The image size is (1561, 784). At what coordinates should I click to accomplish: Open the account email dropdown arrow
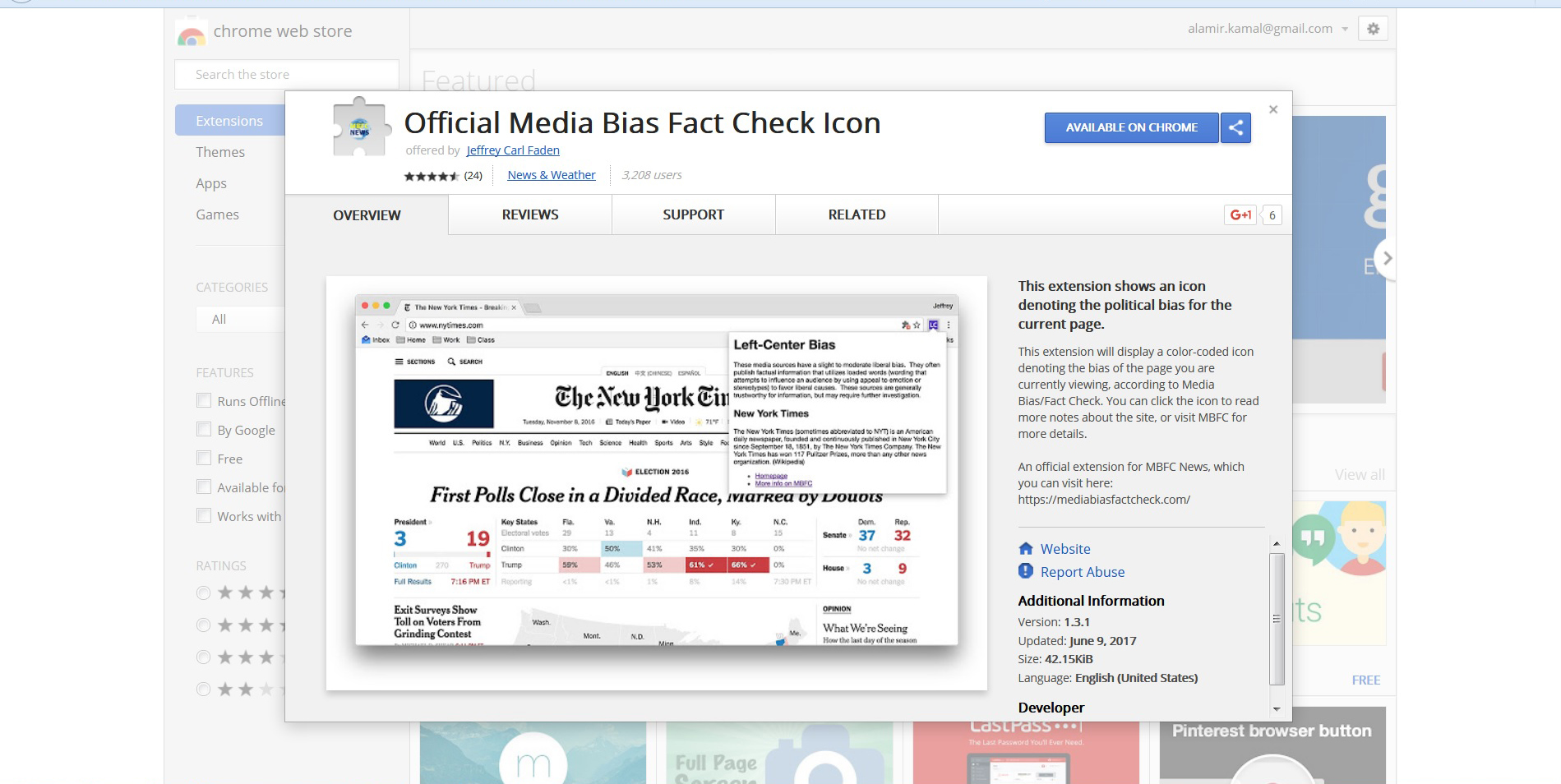pyautogui.click(x=1345, y=29)
